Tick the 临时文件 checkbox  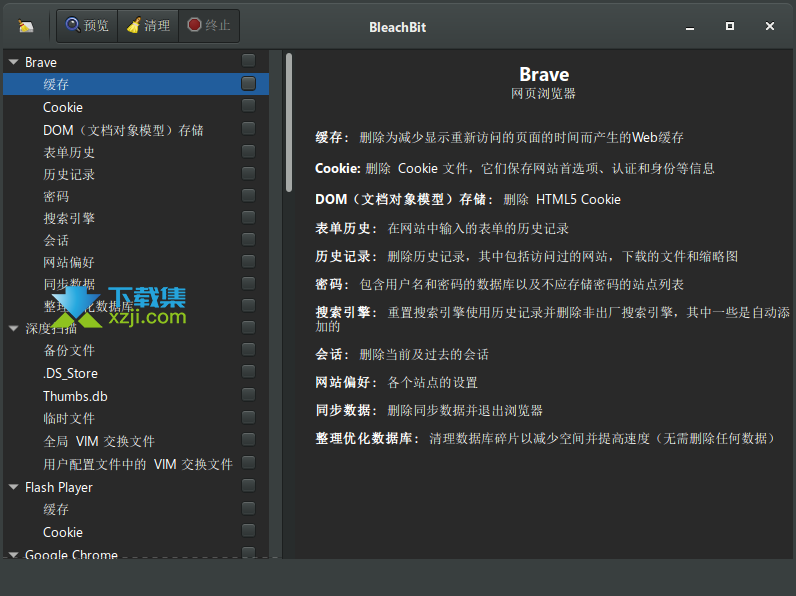pos(248,417)
